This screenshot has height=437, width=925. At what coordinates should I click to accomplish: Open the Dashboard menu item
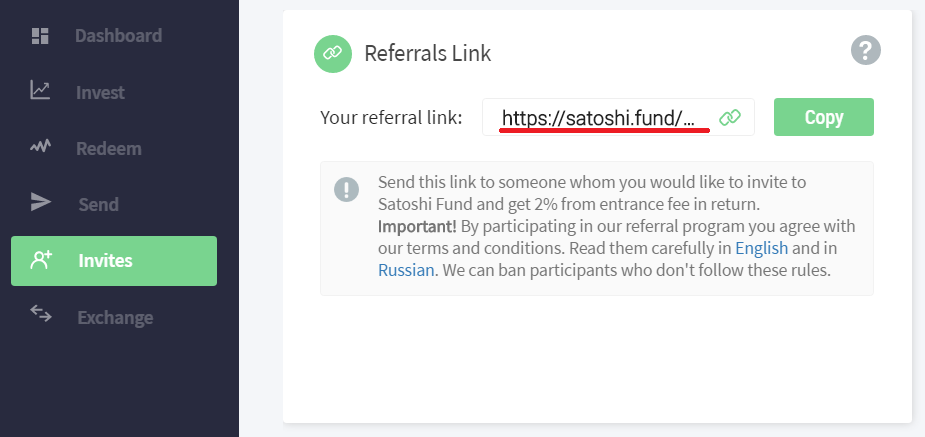point(118,36)
